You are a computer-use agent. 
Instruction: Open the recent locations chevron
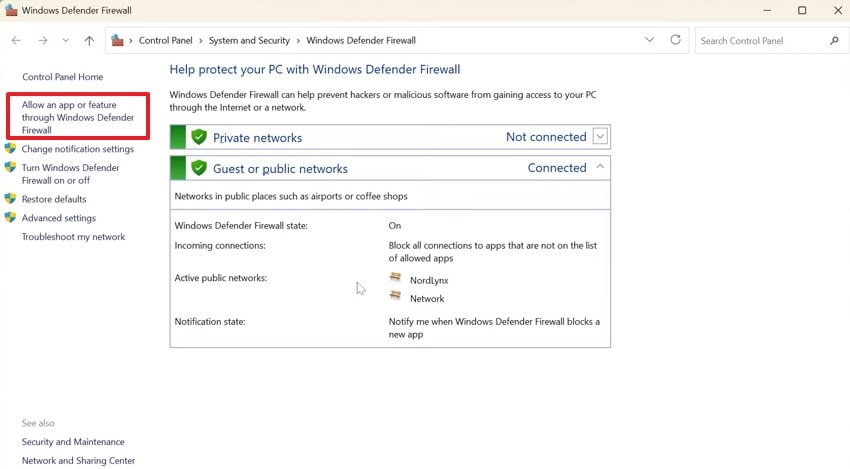(66, 41)
